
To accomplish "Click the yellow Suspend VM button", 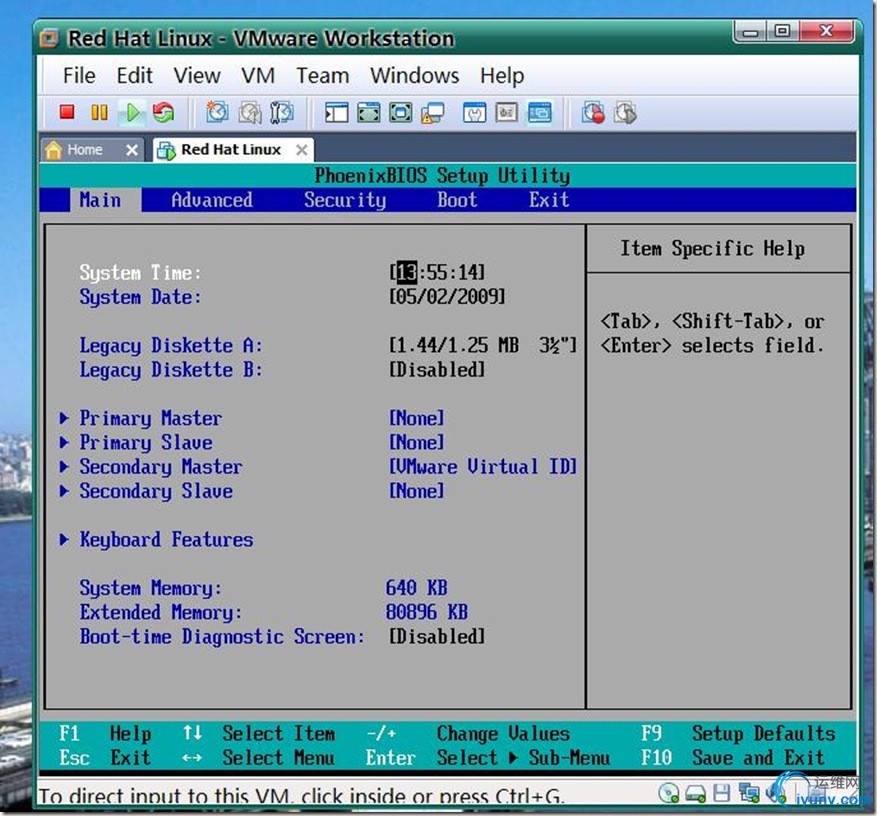I will click(x=99, y=112).
